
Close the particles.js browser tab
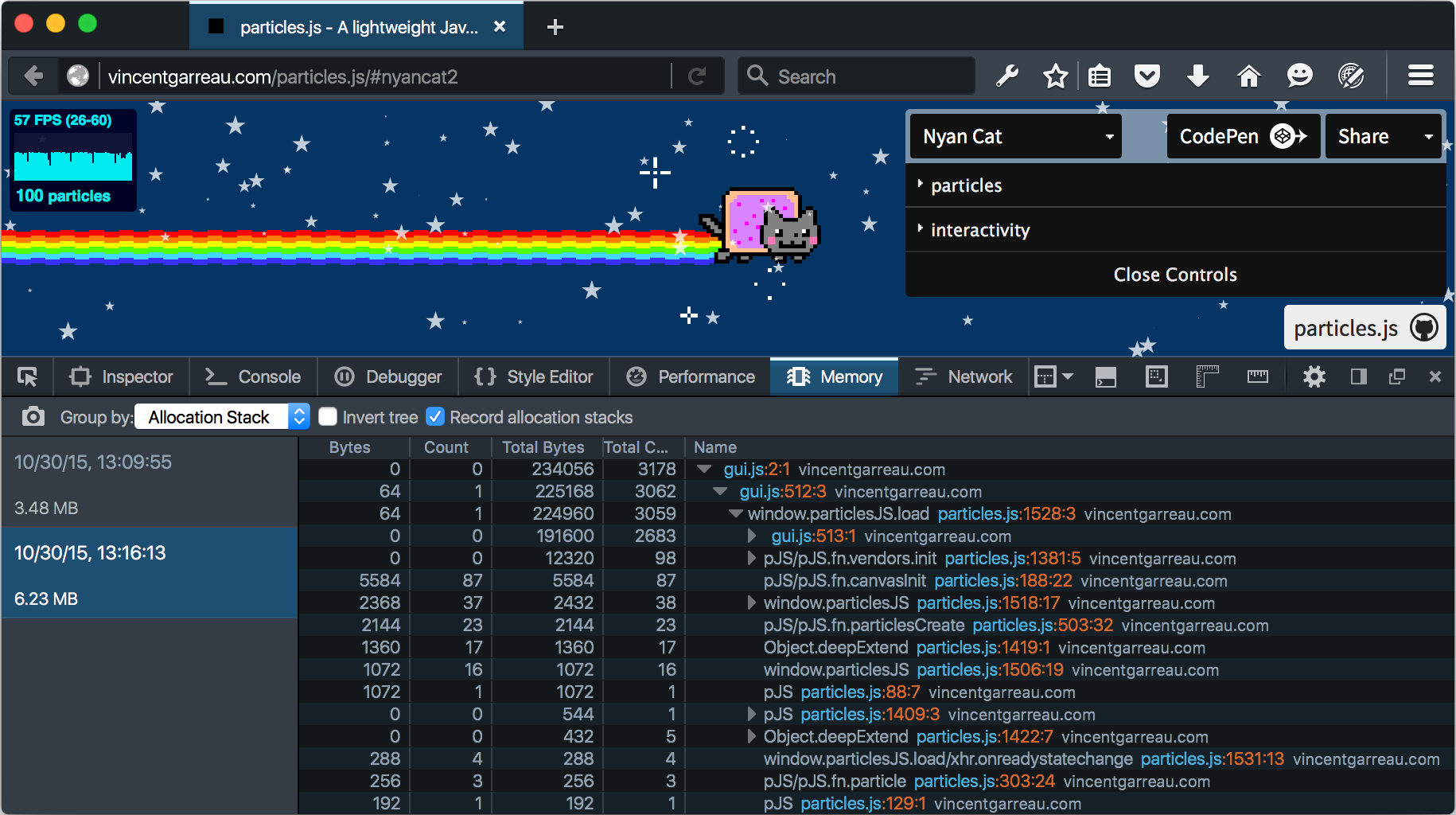click(x=500, y=27)
